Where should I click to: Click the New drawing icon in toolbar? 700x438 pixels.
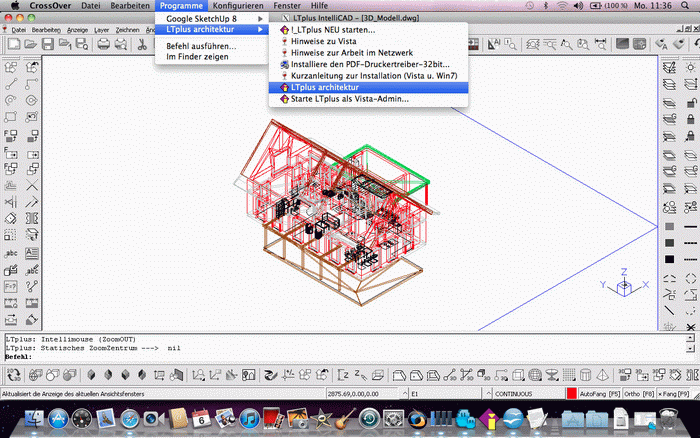[14, 44]
